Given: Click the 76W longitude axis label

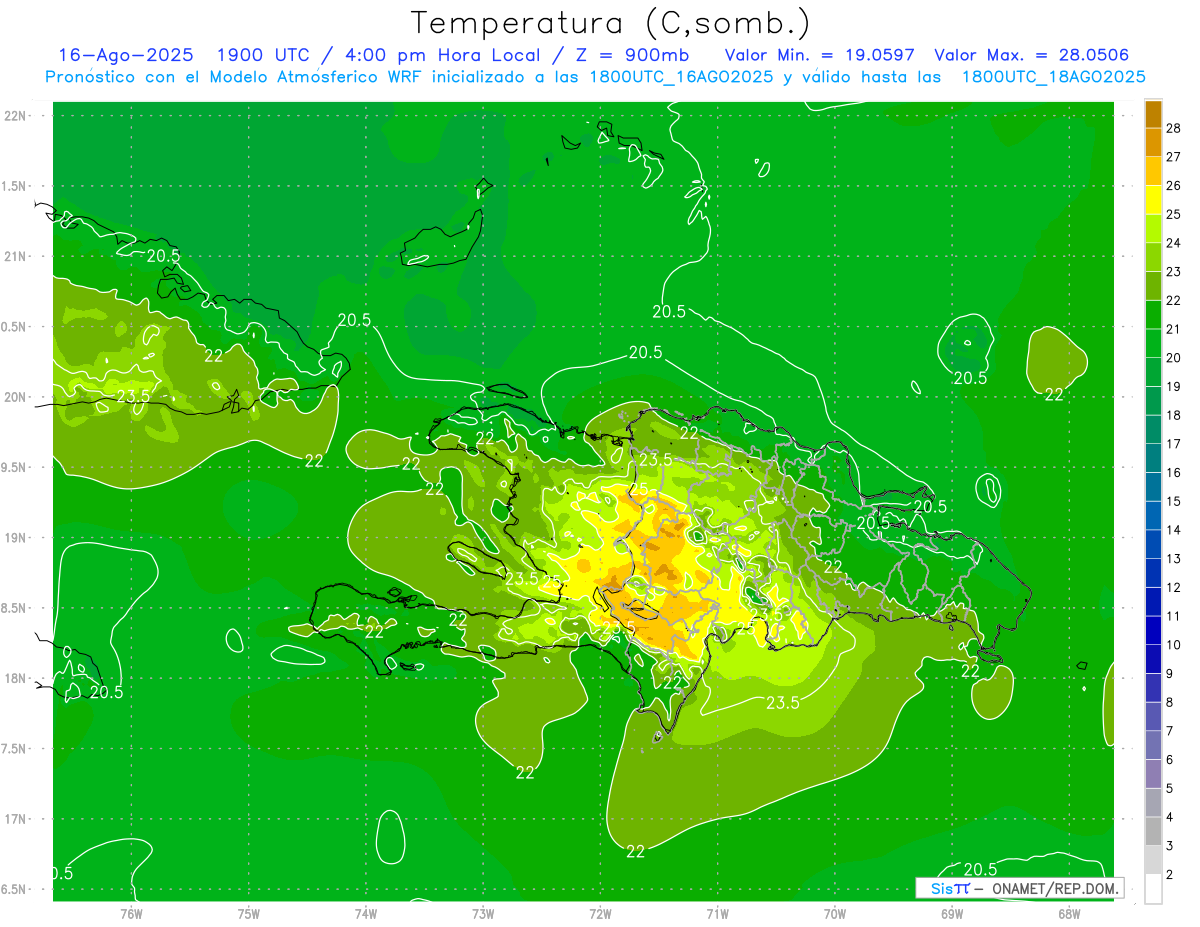Looking at the screenshot, I should (x=131, y=913).
